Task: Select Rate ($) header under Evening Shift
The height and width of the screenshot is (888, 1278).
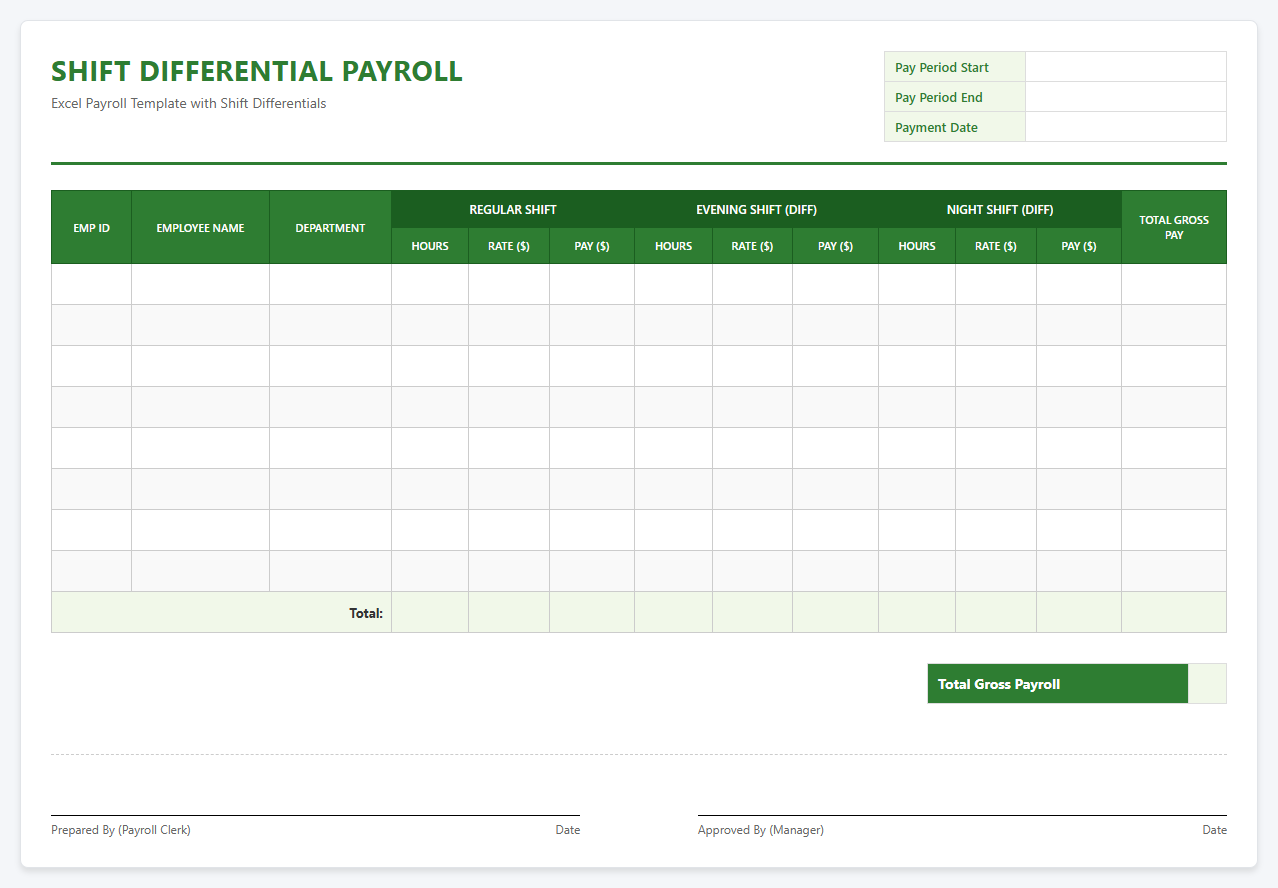Action: pos(752,246)
